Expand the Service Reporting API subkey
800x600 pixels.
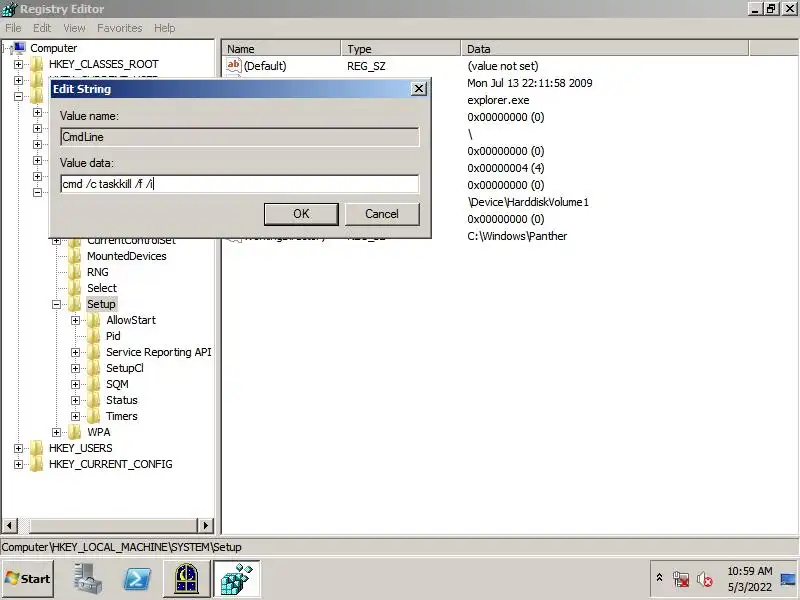76,353
